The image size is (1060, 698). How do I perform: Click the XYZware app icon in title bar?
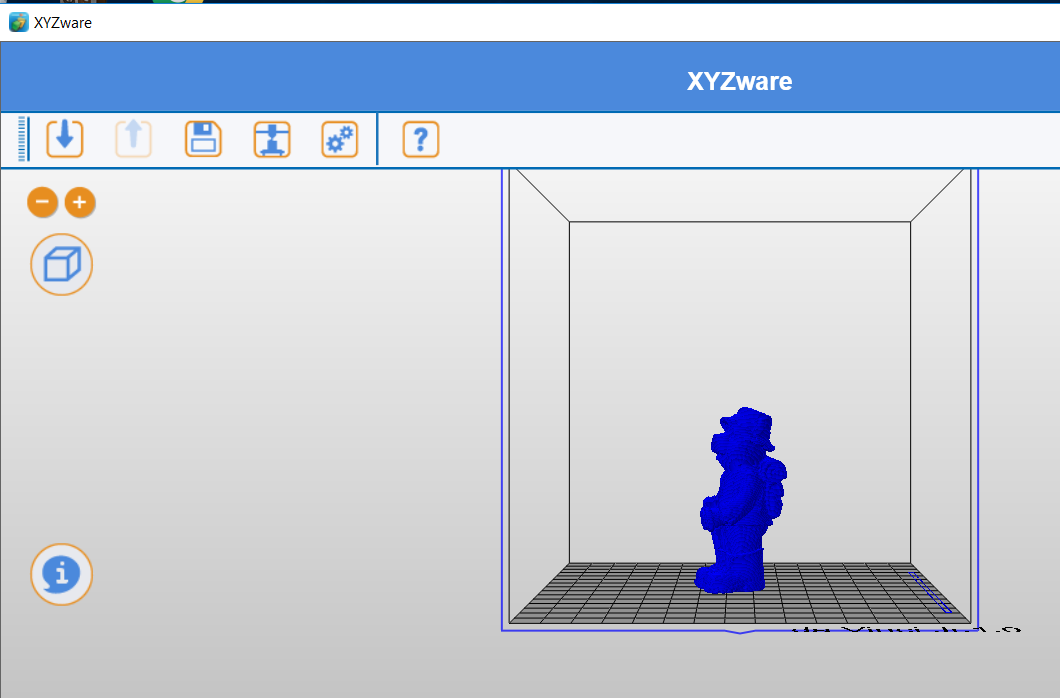click(x=18, y=22)
